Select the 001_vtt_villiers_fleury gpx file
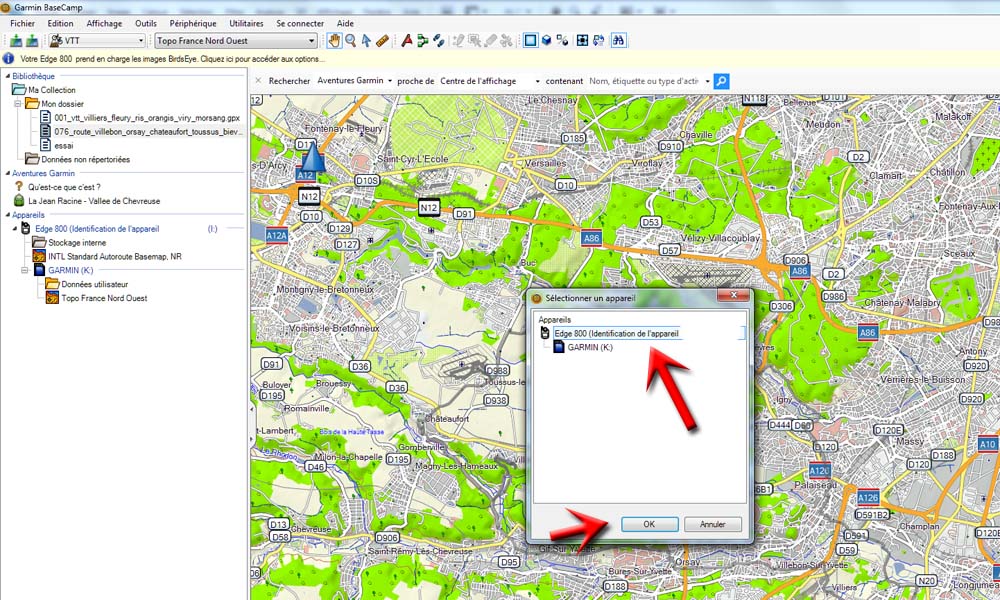Viewport: 1000px width, 600px height. coord(147,118)
